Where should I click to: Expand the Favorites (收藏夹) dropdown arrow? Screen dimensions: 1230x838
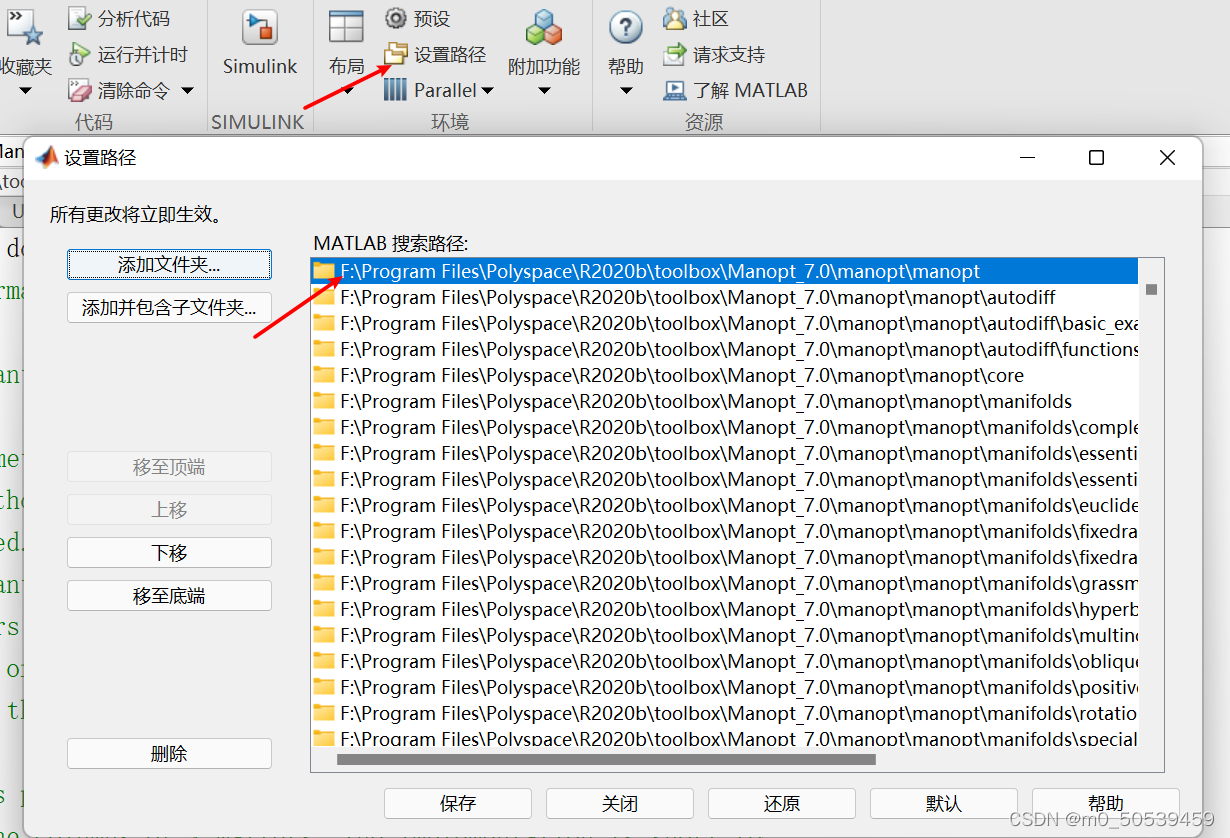26,91
